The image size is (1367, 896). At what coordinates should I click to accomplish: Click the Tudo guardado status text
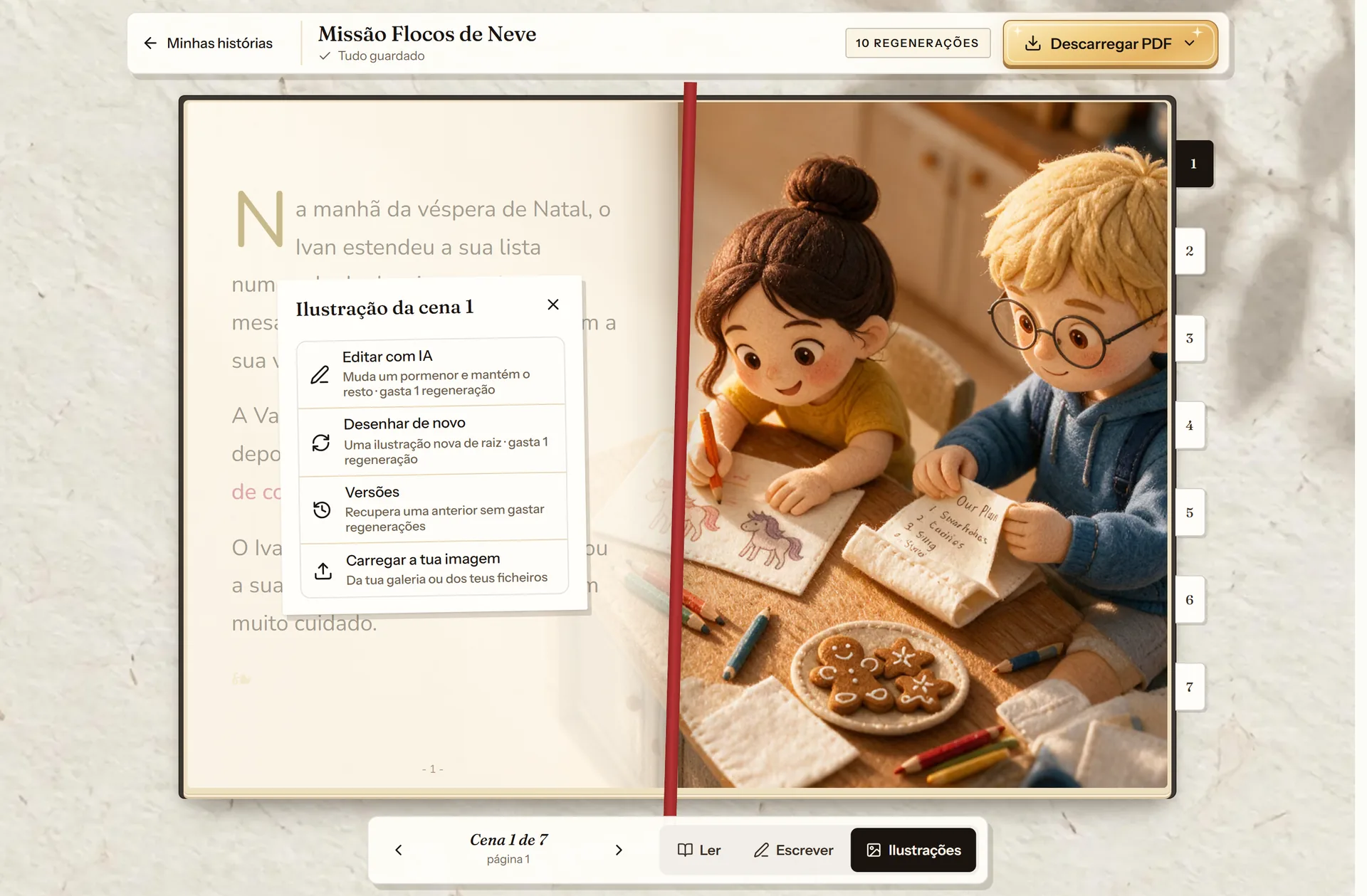coord(381,56)
